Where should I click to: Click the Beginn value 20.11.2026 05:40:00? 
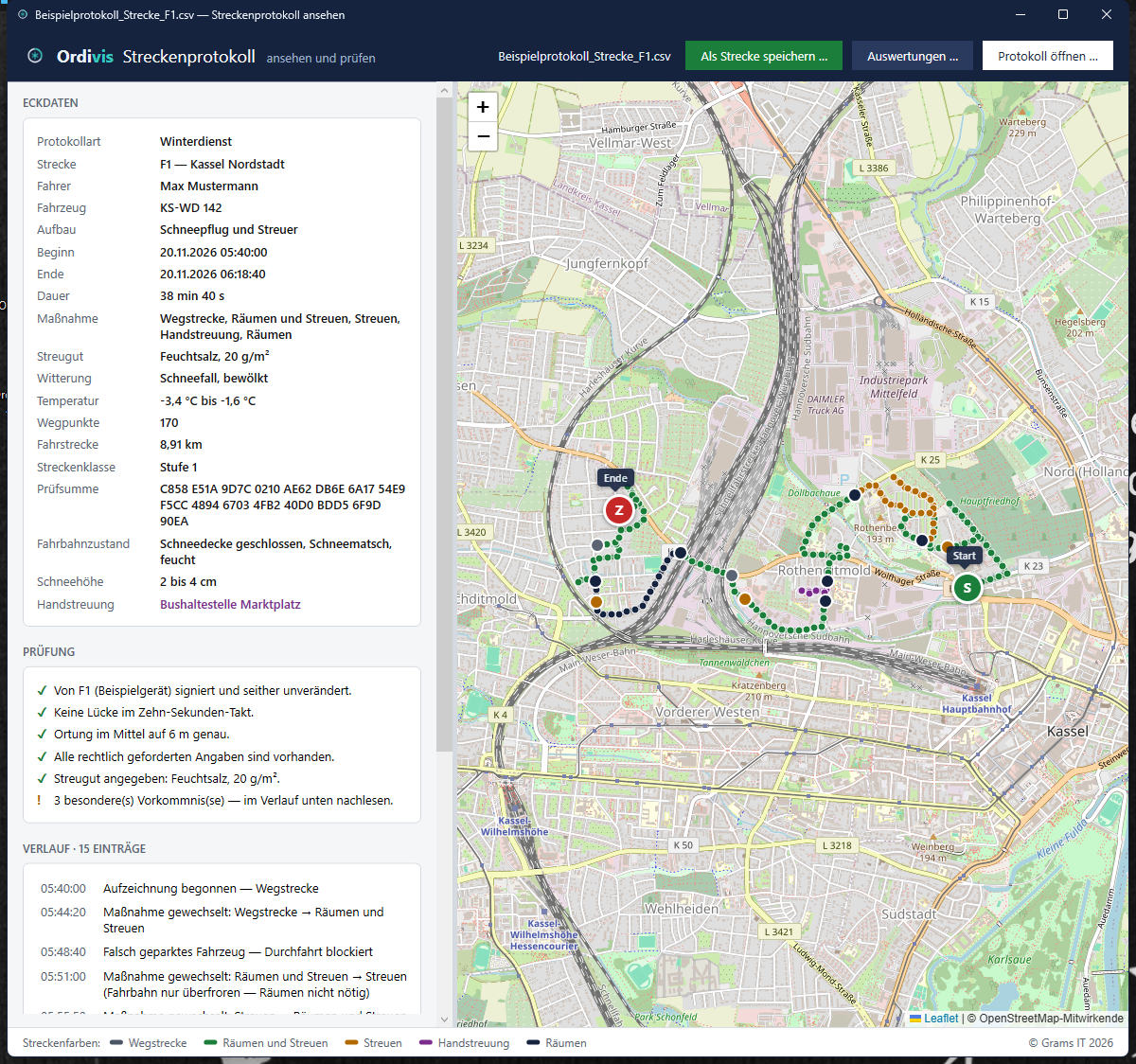(214, 253)
